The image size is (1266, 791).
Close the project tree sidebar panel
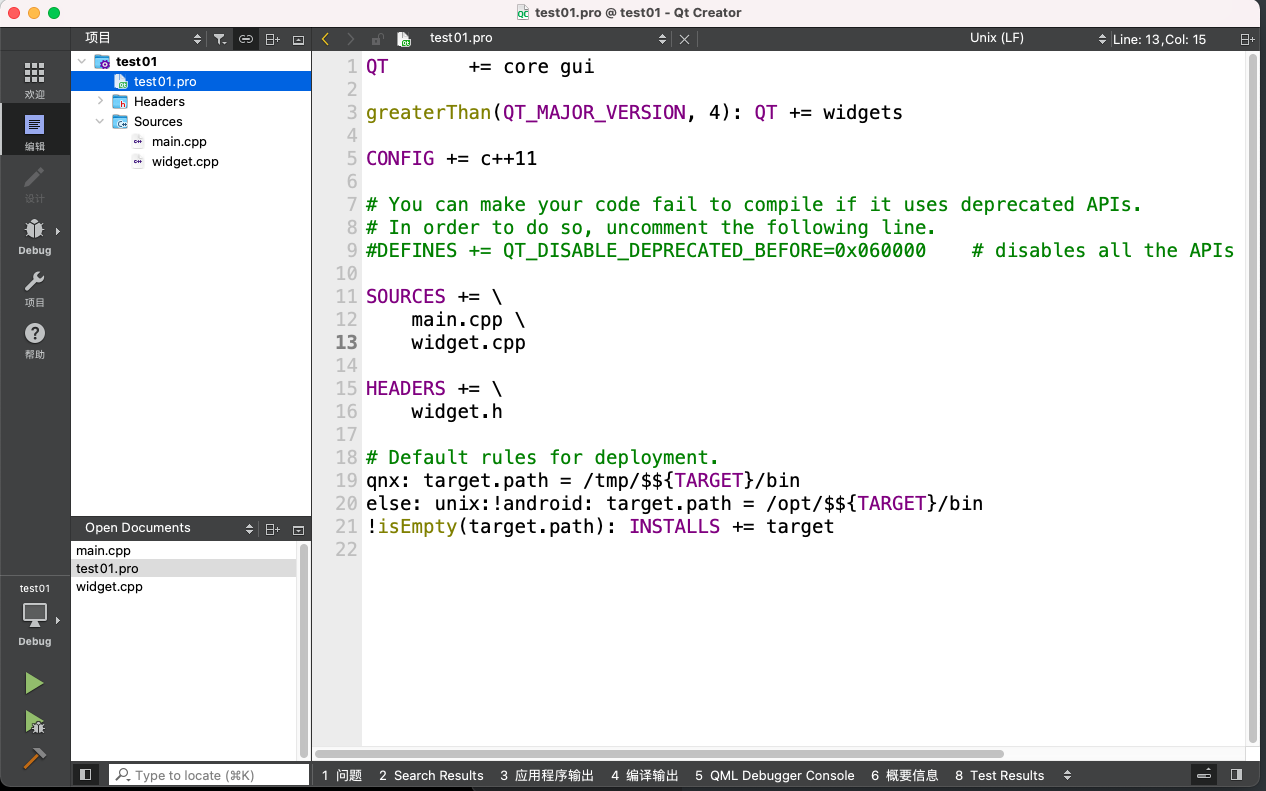pos(298,39)
